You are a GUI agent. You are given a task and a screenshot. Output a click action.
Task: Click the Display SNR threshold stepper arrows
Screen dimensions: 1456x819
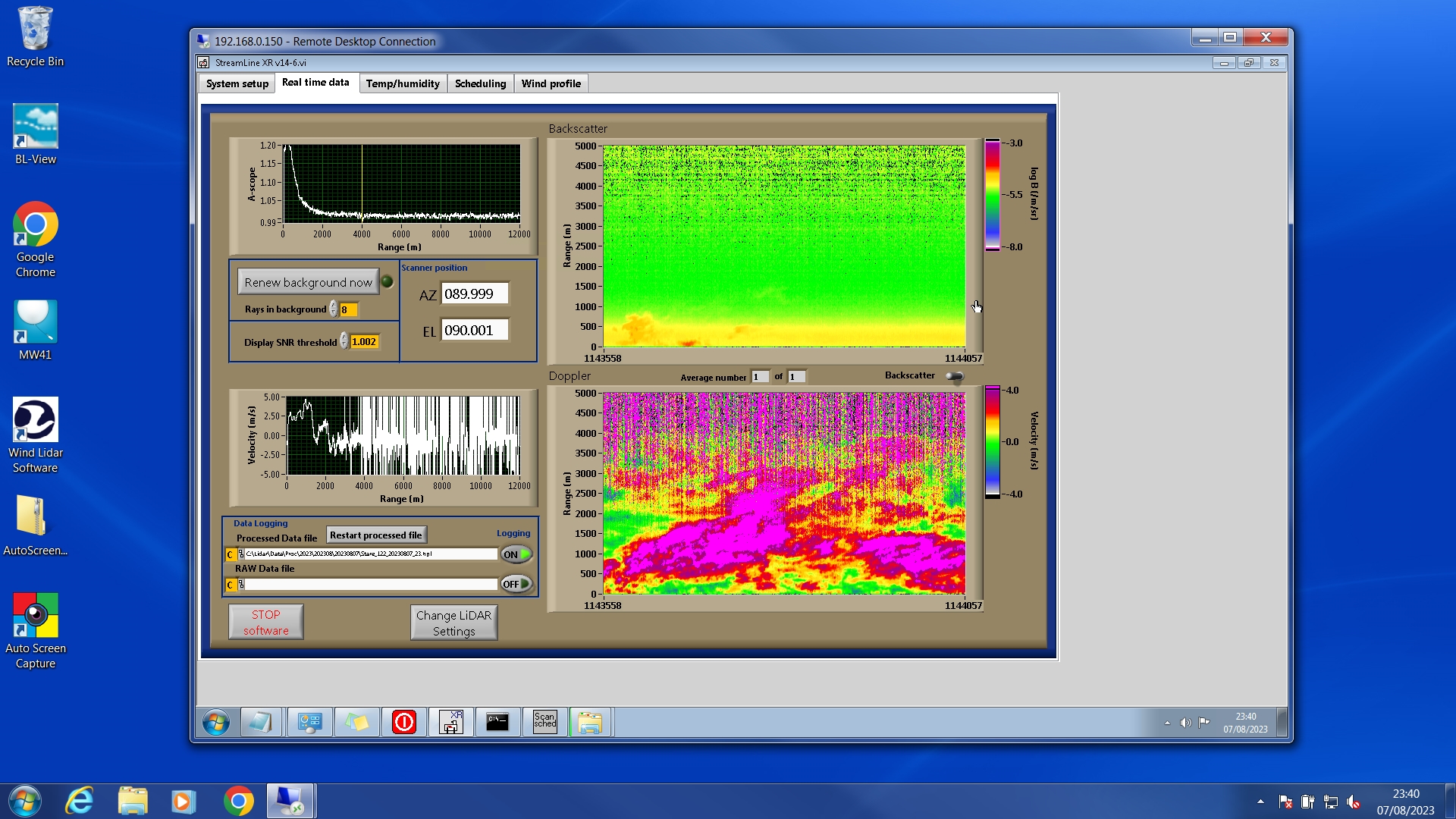(x=344, y=341)
